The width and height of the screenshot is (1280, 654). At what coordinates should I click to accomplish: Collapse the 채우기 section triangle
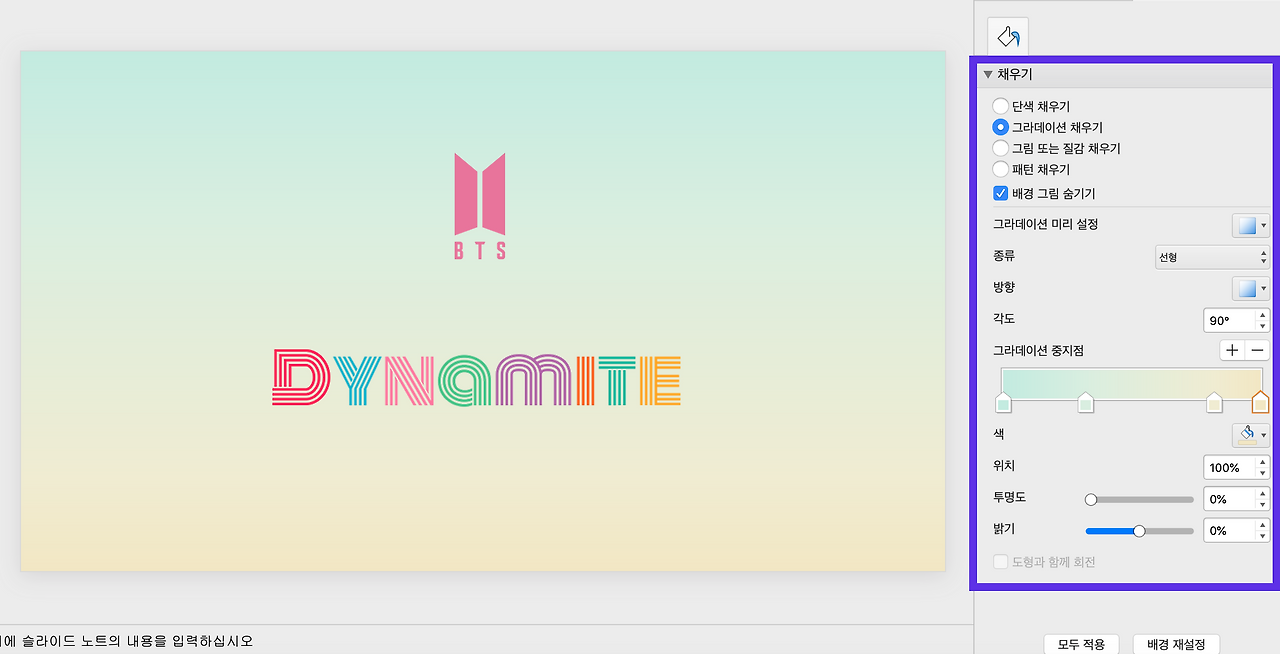(x=988, y=74)
